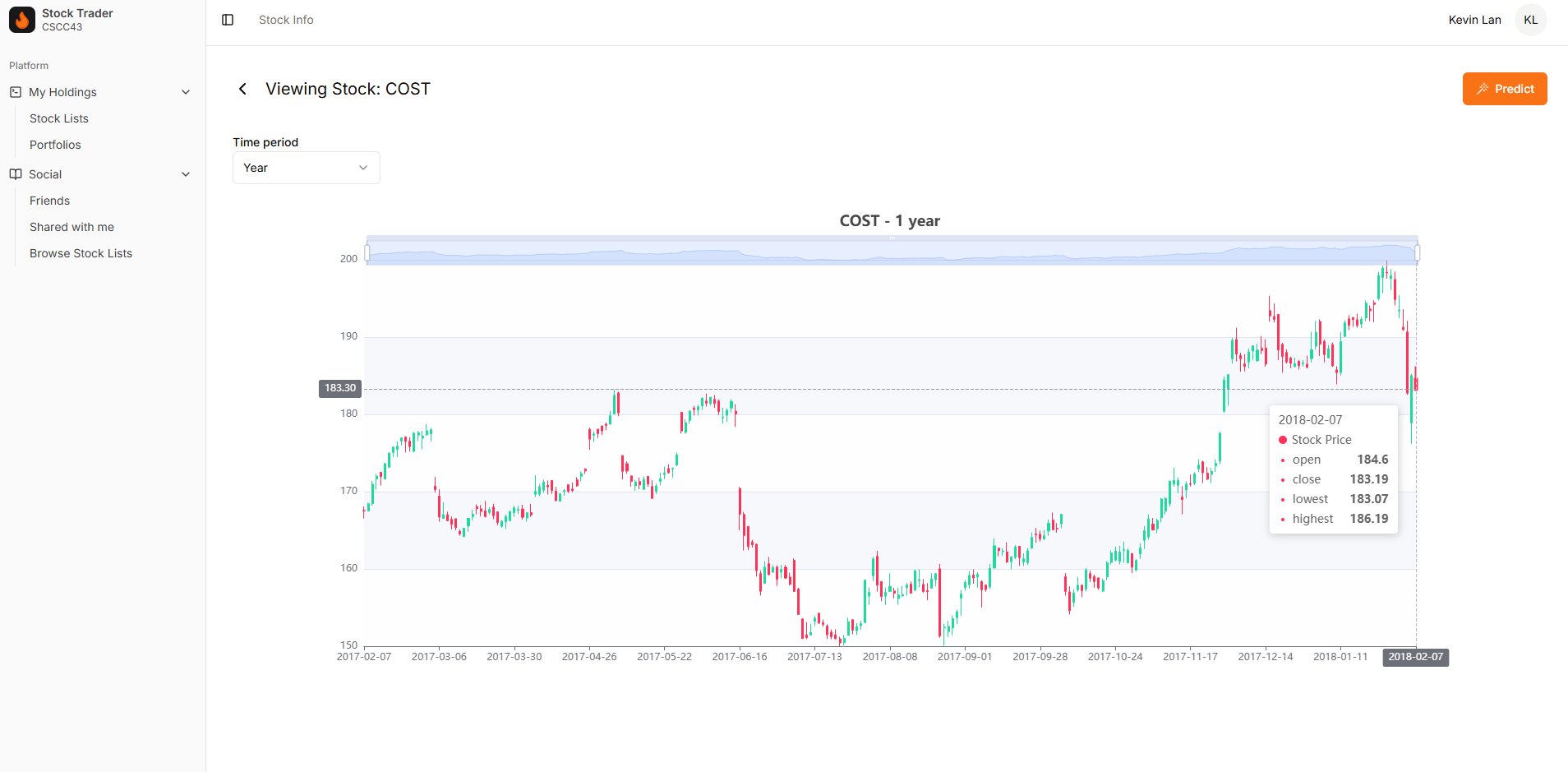The width and height of the screenshot is (1568, 772).
Task: Open the Portfolios page
Action: (54, 144)
